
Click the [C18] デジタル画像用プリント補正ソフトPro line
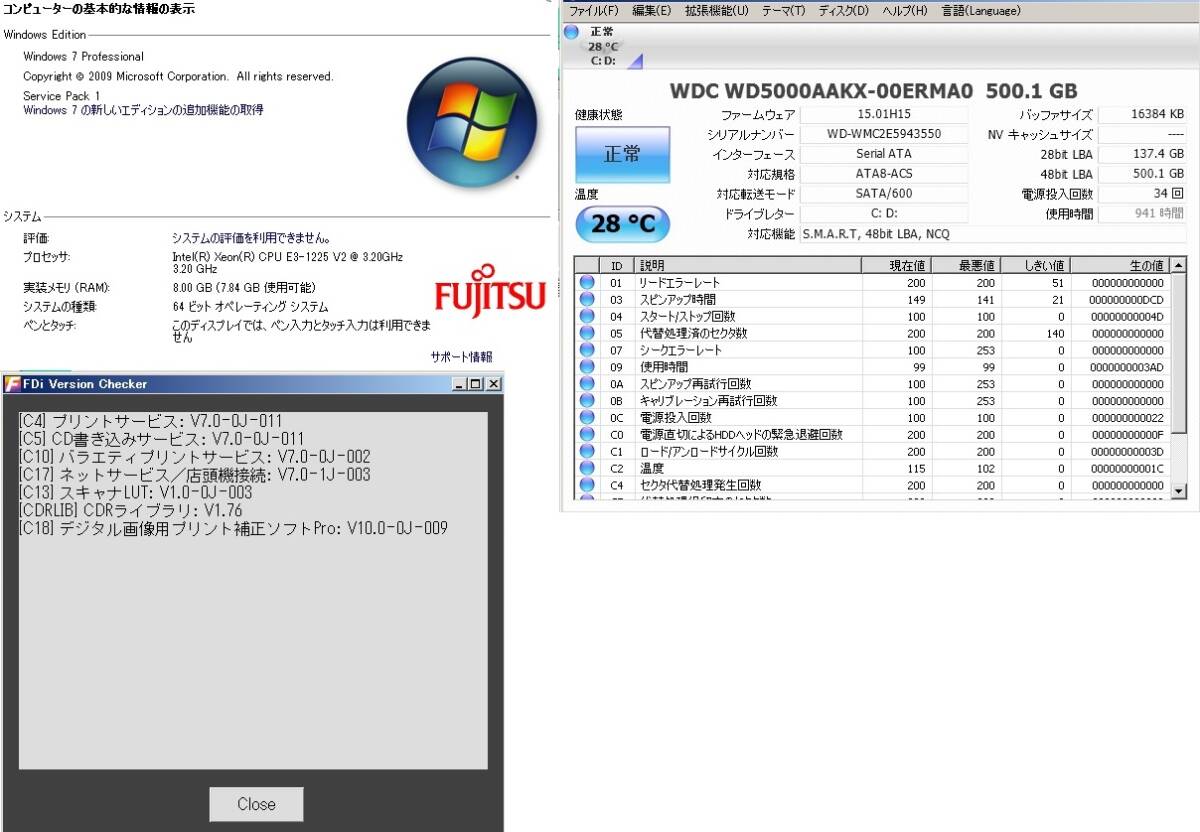(x=233, y=528)
